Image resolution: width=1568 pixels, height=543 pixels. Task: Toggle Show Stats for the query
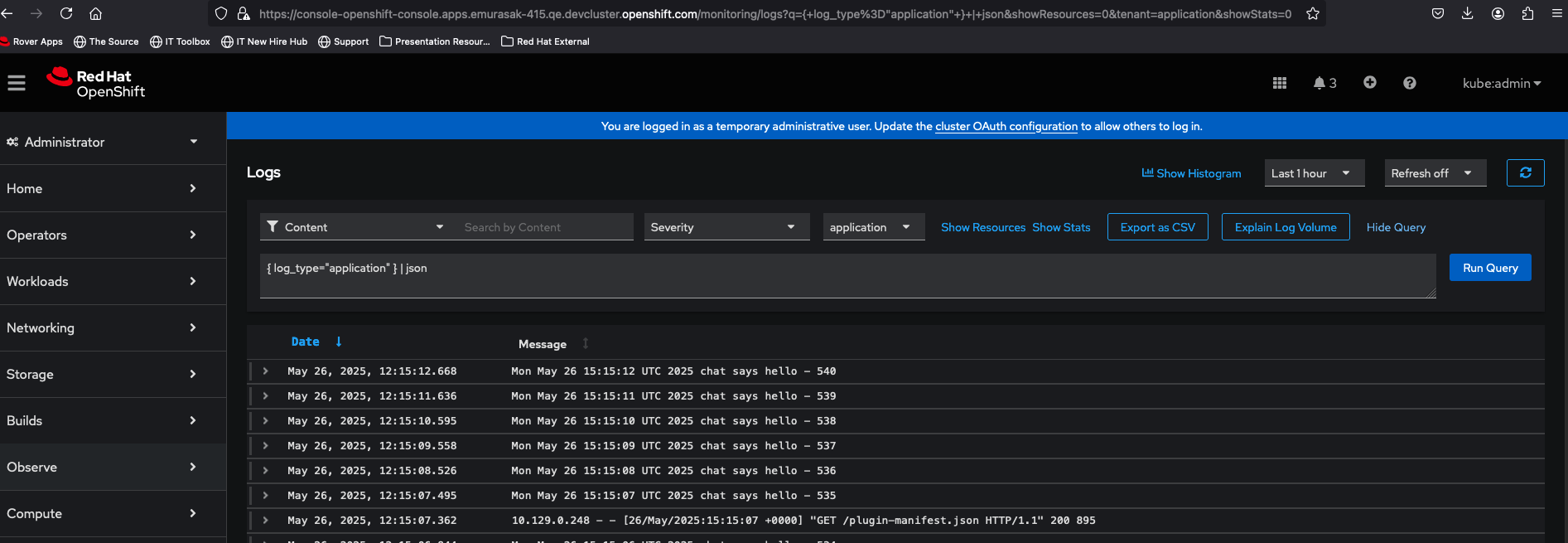(x=1061, y=227)
